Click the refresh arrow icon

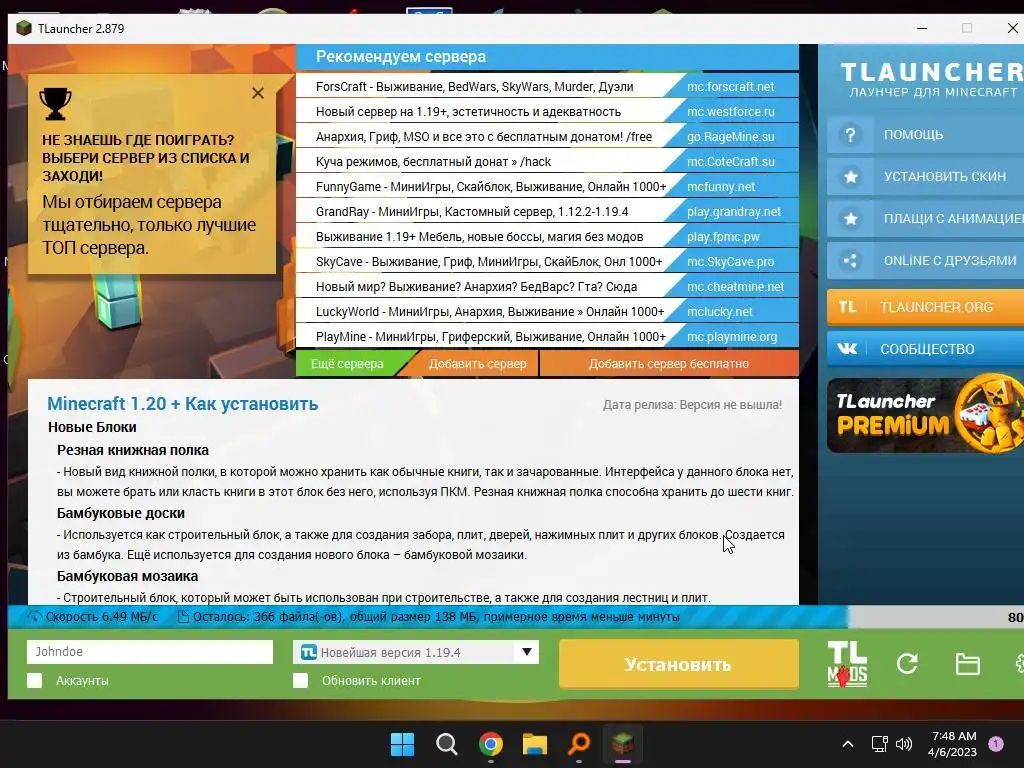(x=907, y=664)
